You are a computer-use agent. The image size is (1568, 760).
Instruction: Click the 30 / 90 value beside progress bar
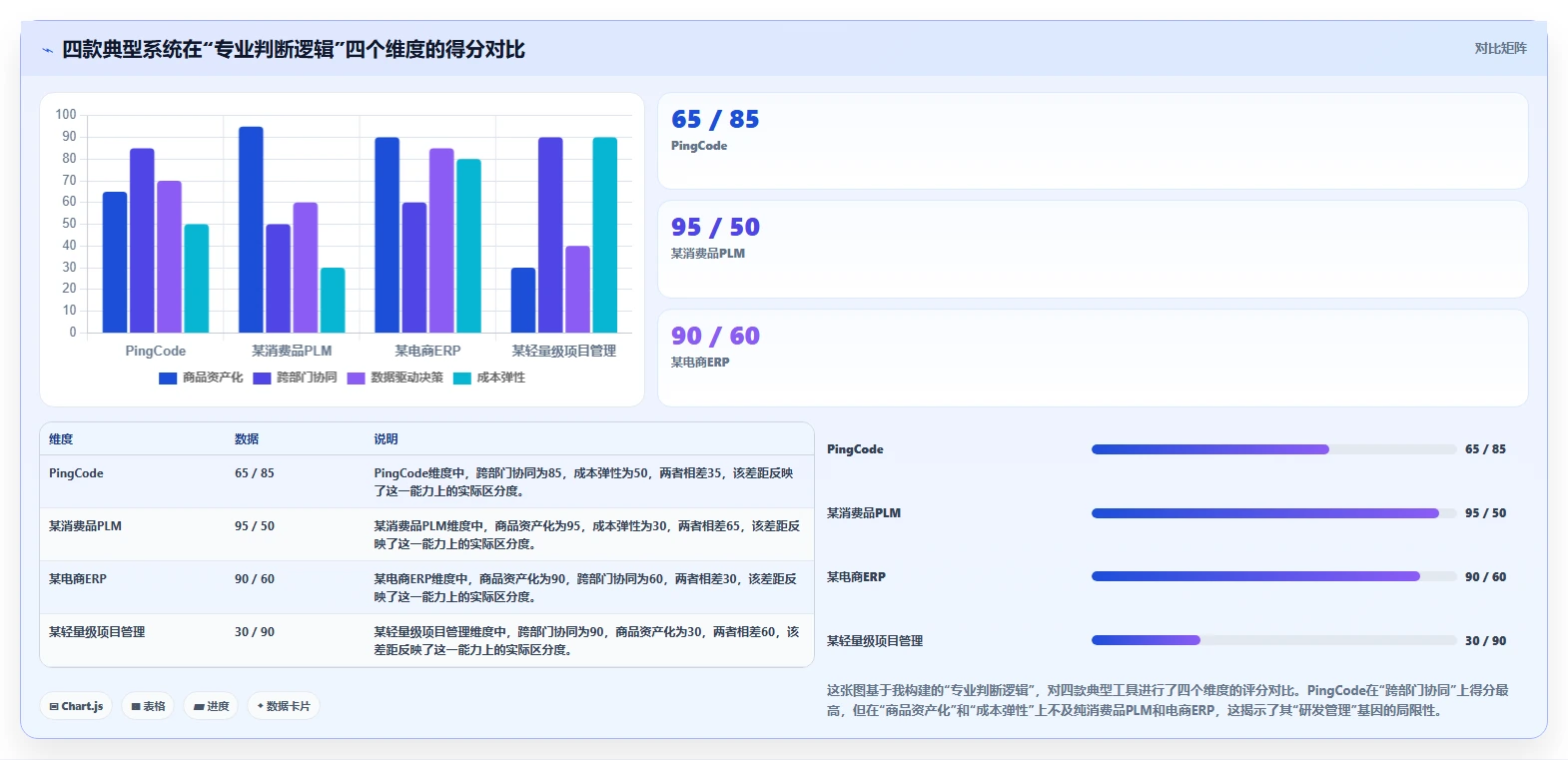click(1485, 641)
